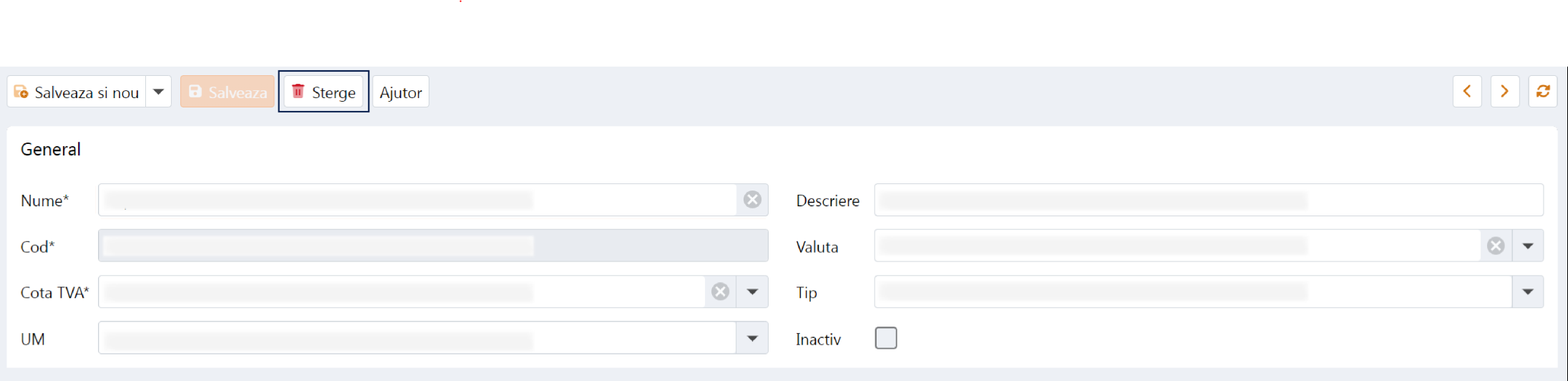Viewport: 1568px width, 381px height.
Task: Click the Sterge trash button
Action: pyautogui.click(x=323, y=92)
